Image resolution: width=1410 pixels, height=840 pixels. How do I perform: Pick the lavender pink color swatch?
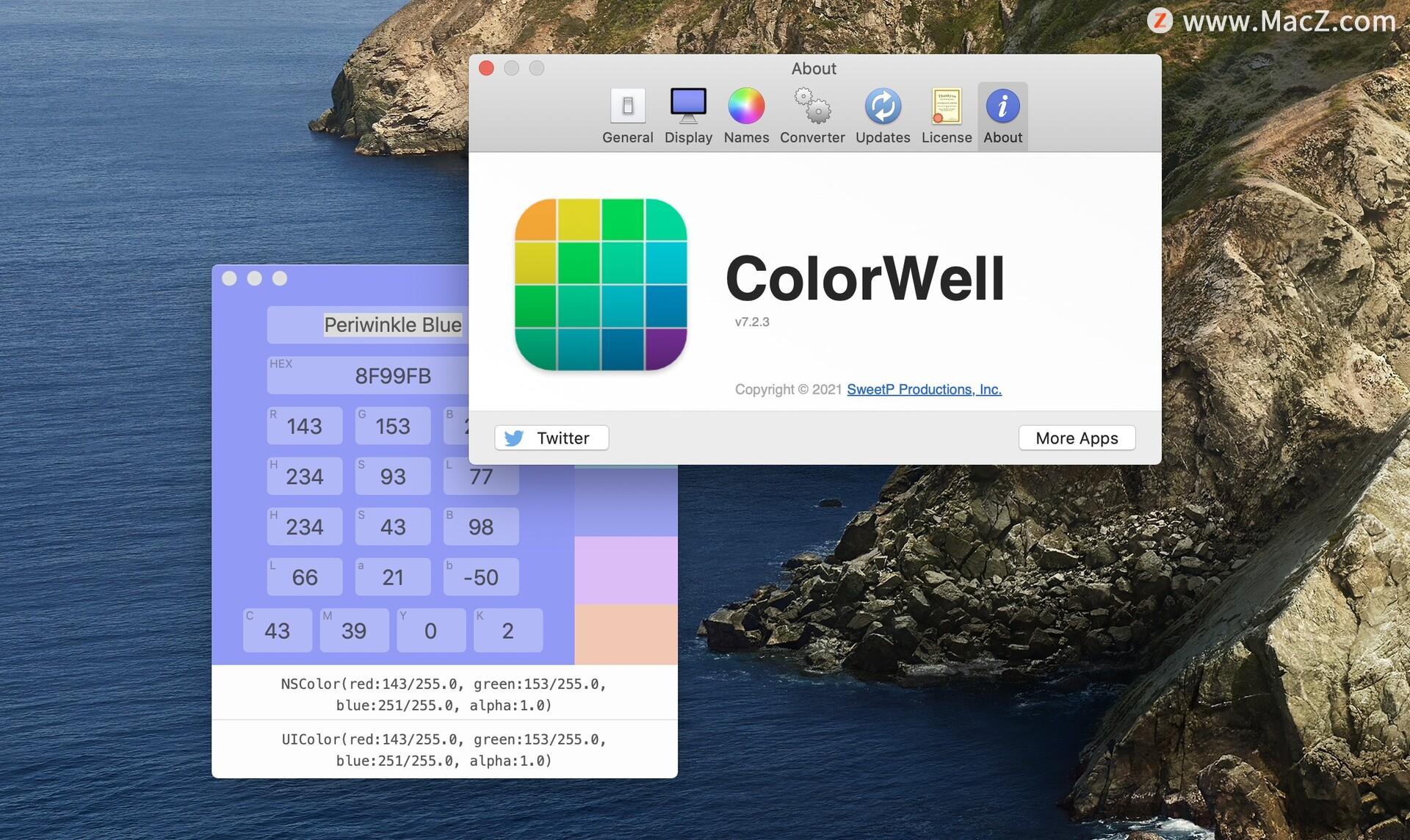click(x=626, y=571)
